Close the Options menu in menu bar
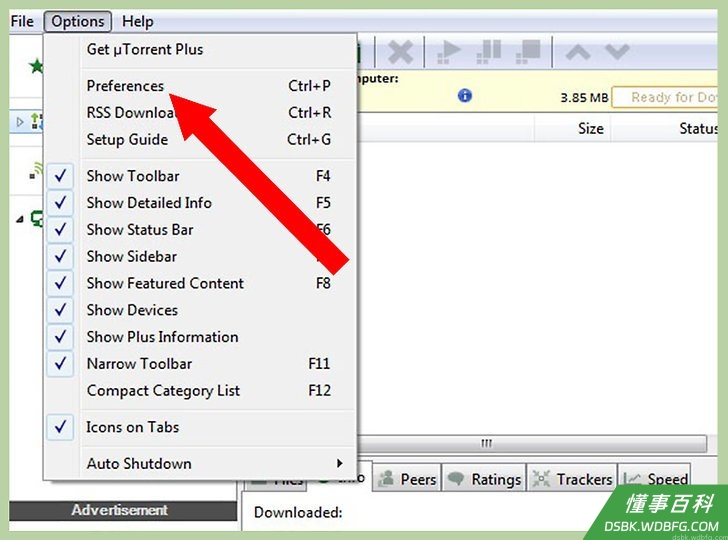 coord(78,21)
